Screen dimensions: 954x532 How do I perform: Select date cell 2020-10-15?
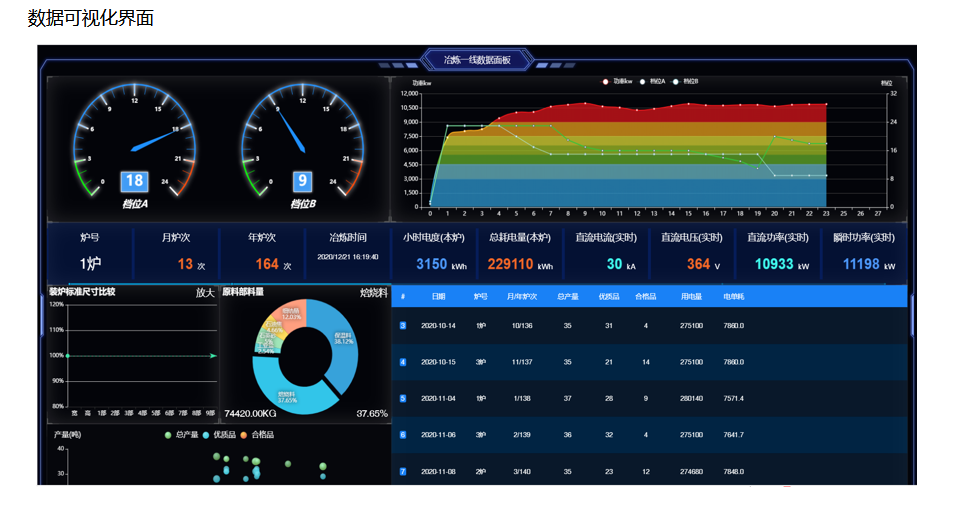(x=438, y=362)
